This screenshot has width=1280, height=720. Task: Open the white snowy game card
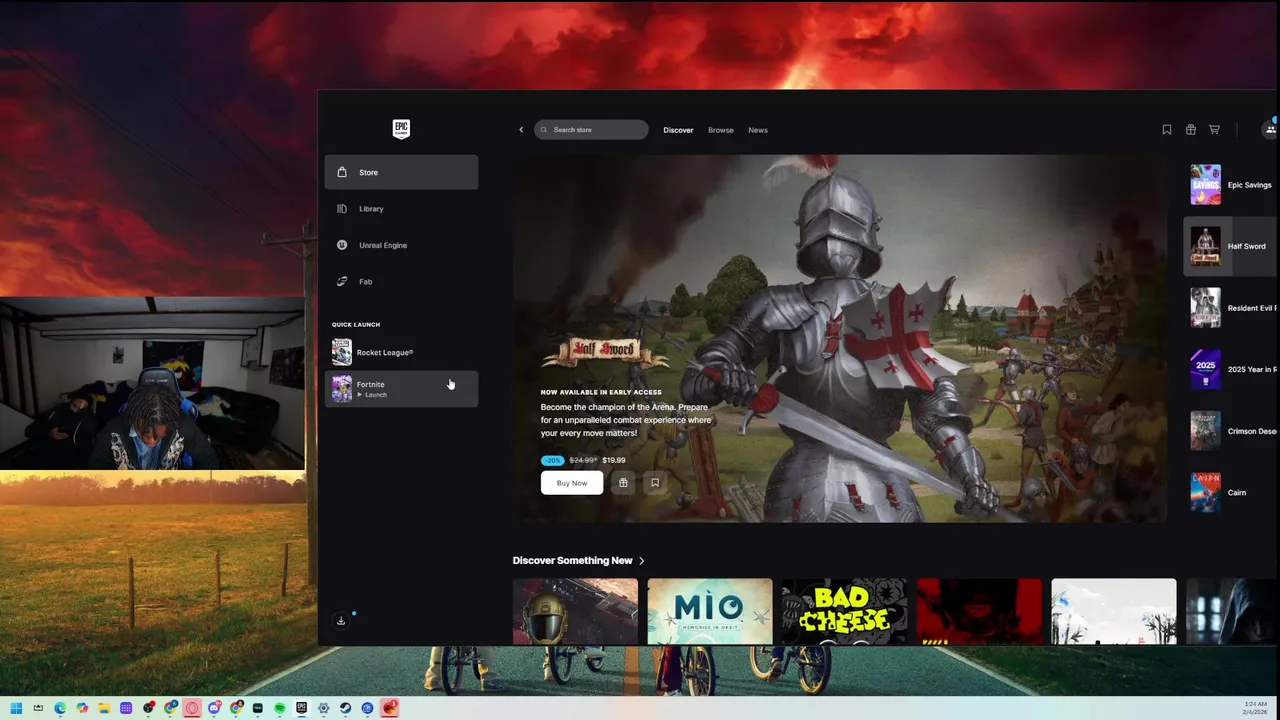click(1114, 611)
